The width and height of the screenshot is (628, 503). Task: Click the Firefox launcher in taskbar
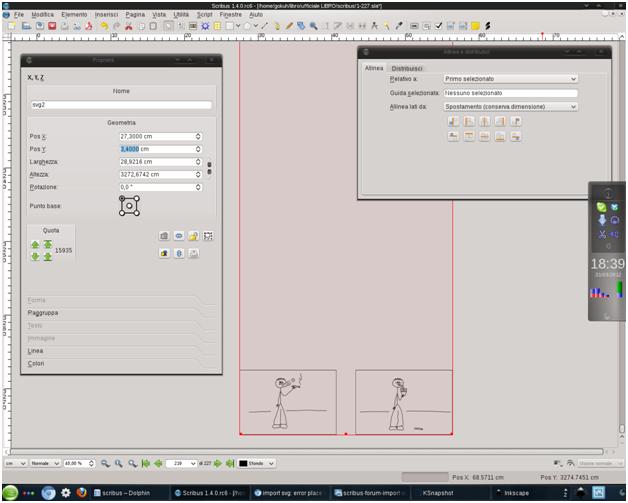[81, 493]
